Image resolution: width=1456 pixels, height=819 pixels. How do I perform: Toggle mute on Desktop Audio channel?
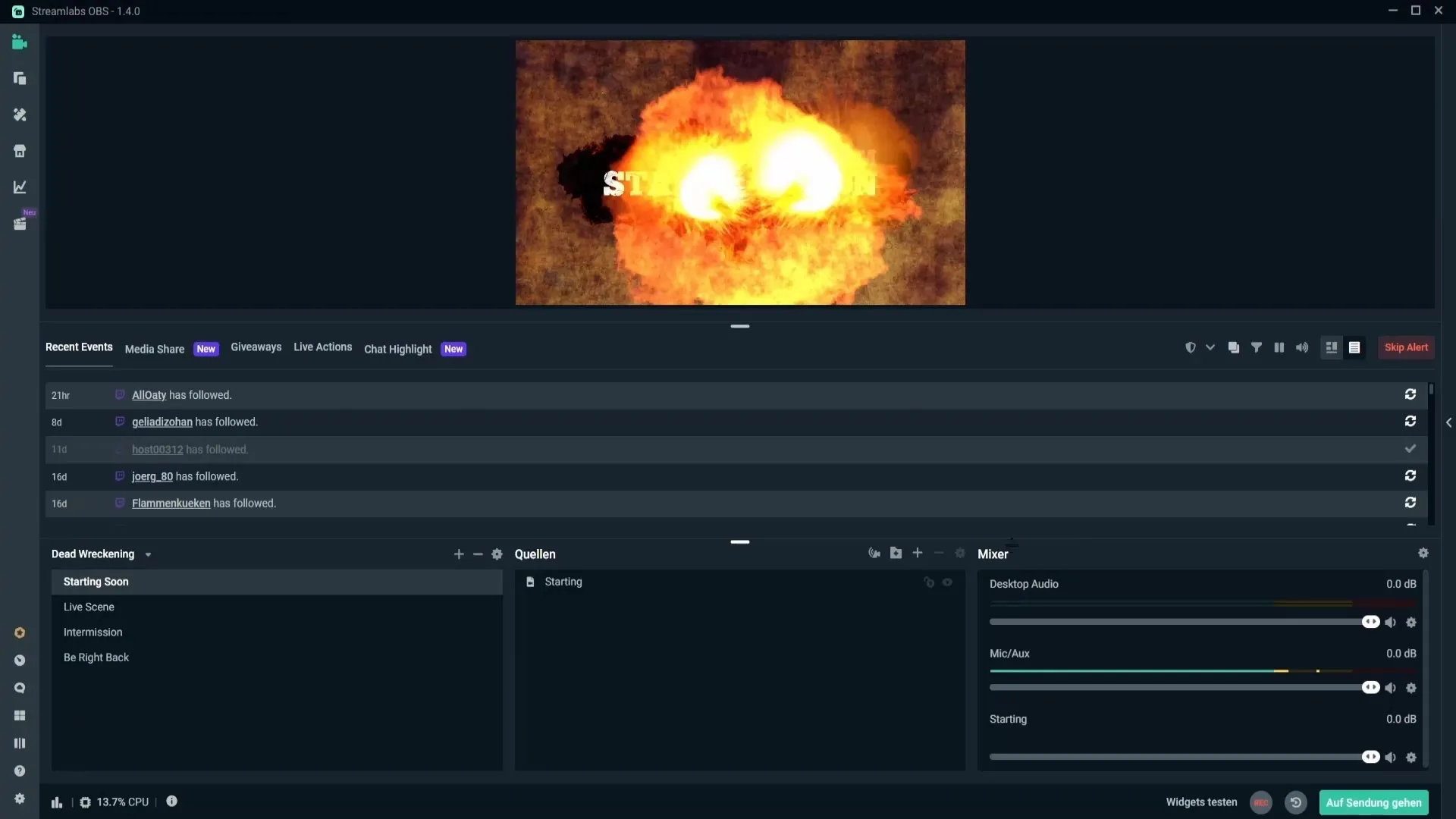click(x=1390, y=622)
